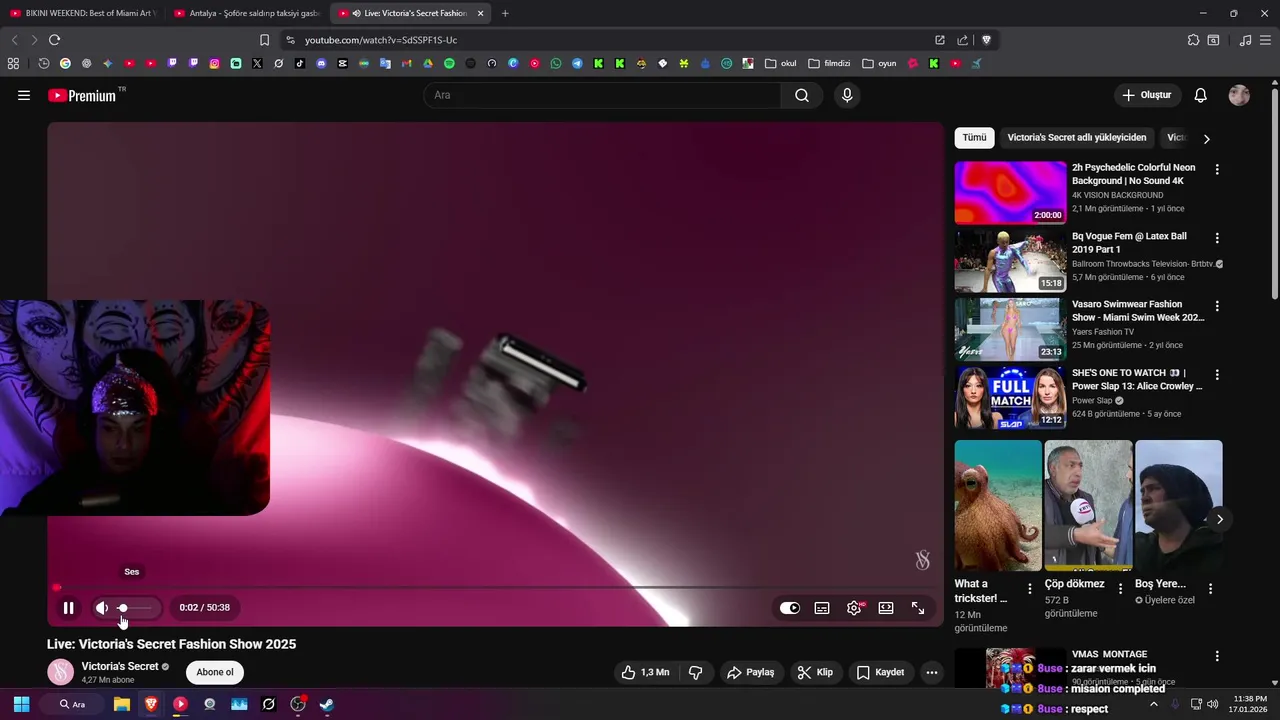The image size is (1280, 720).
Task: Open the oyun bookmarks folder
Action: 879,63
